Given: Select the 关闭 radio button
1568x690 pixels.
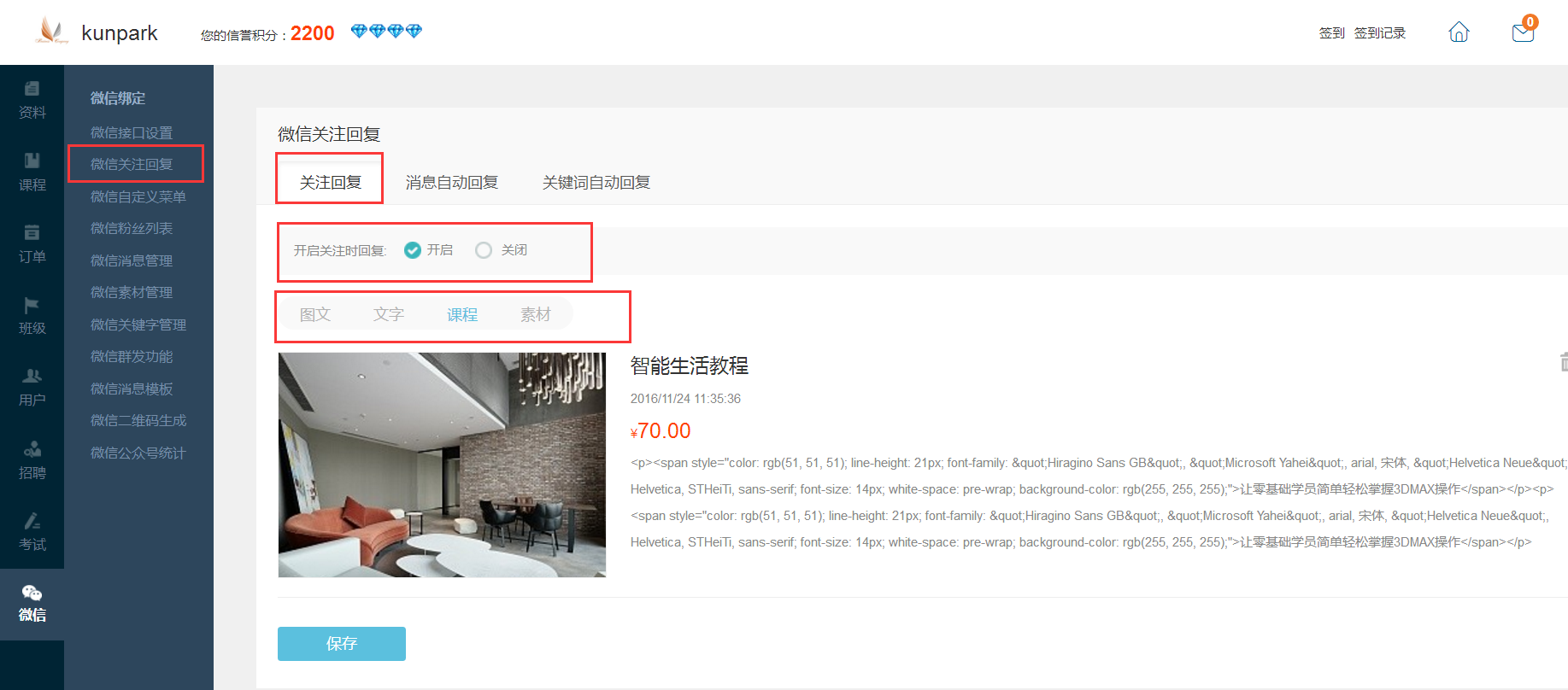Looking at the screenshot, I should click(484, 250).
